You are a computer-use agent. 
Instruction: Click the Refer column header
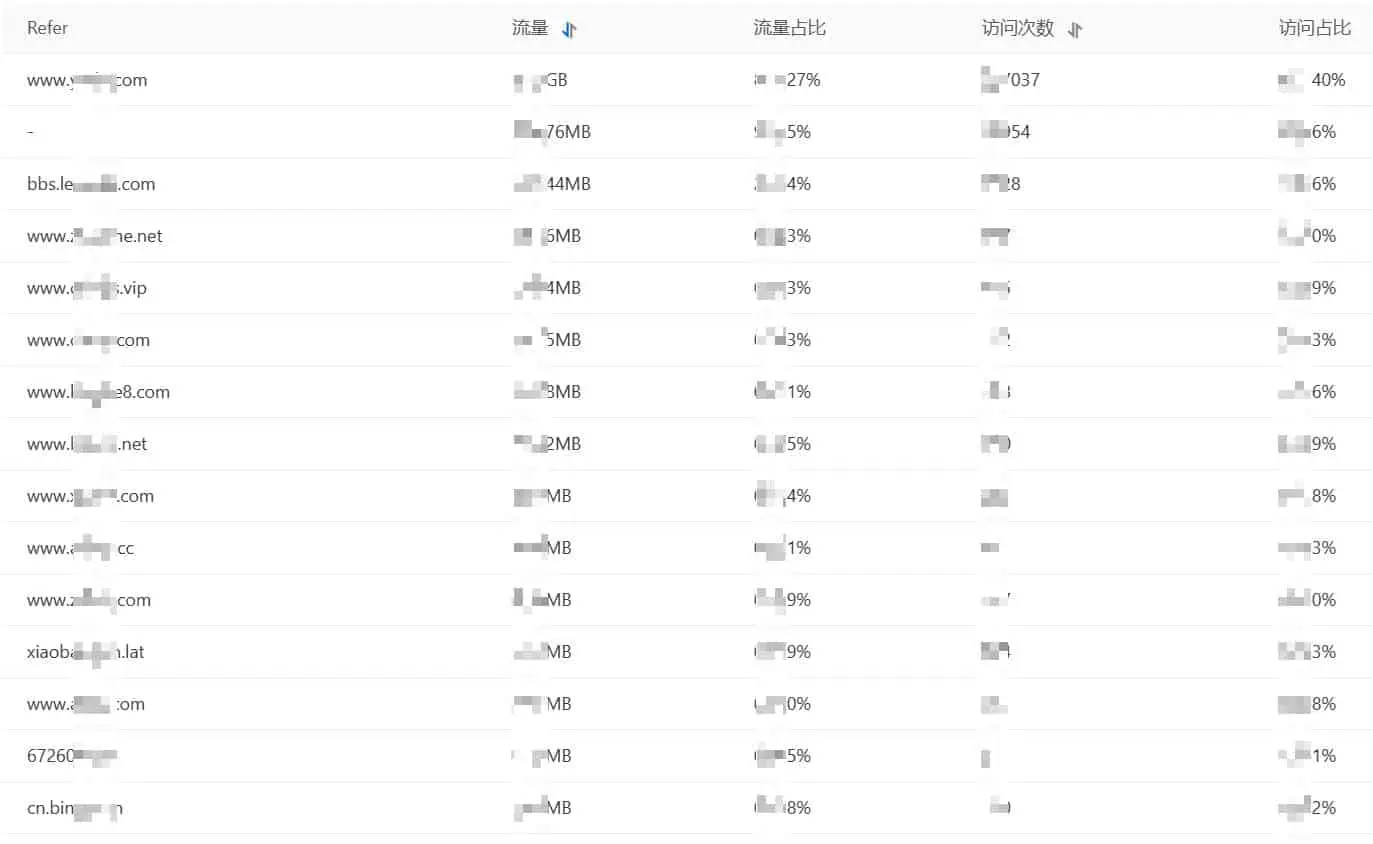tap(47, 28)
